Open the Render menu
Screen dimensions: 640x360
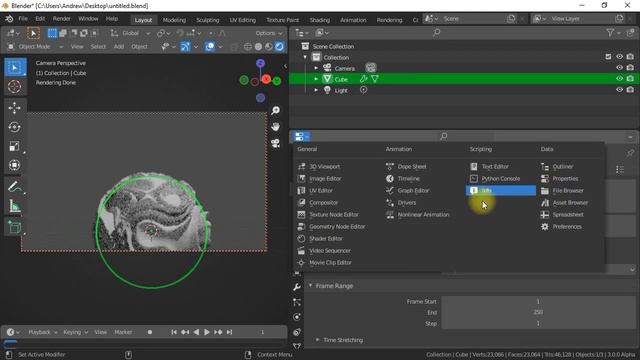tap(62, 19)
